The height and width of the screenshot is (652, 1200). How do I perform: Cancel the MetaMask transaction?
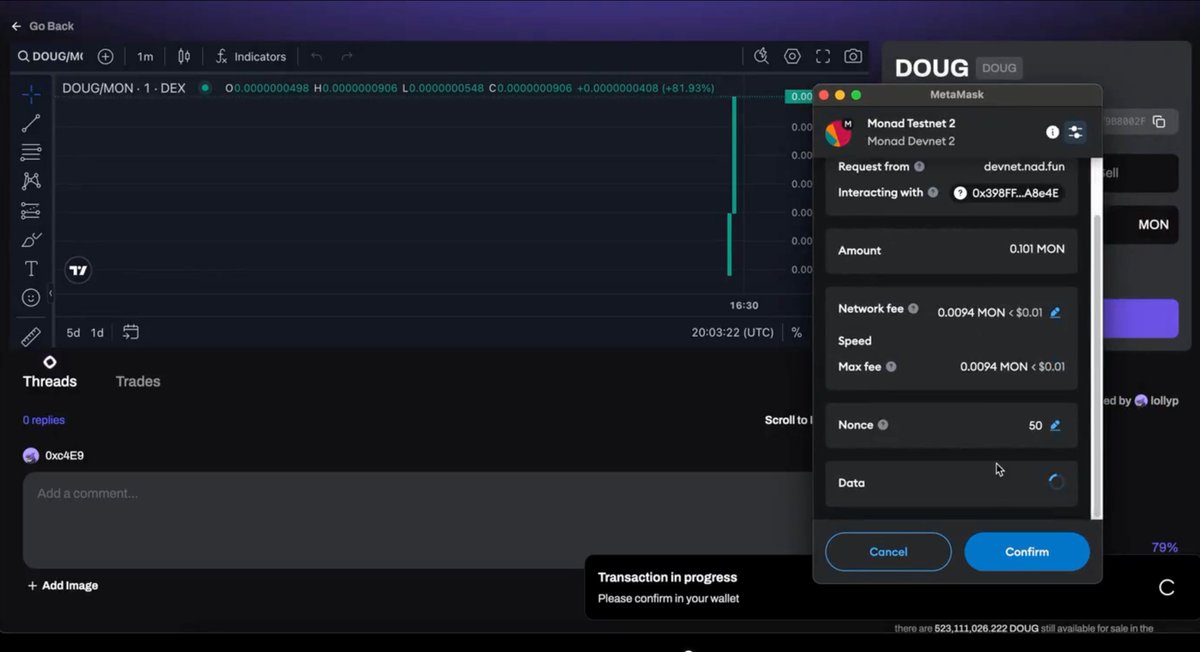[888, 552]
